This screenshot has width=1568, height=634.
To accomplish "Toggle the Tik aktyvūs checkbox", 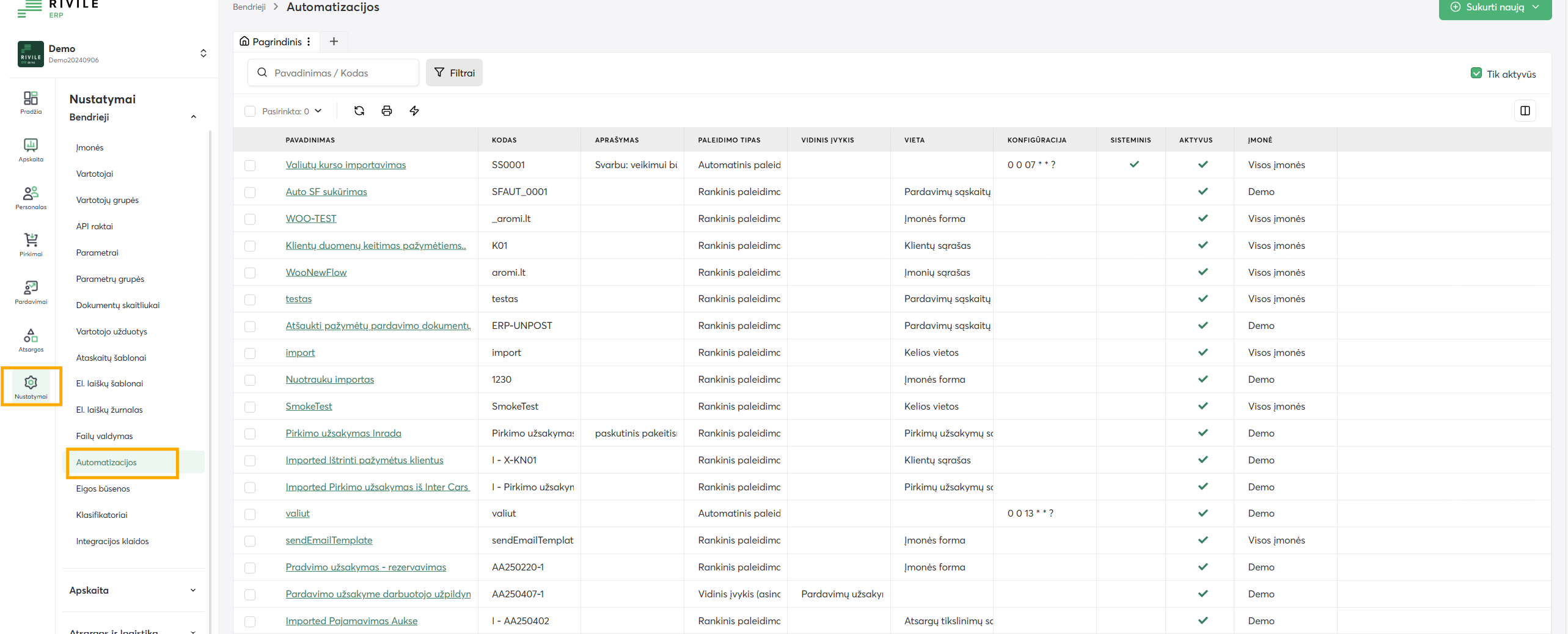I will (1476, 73).
